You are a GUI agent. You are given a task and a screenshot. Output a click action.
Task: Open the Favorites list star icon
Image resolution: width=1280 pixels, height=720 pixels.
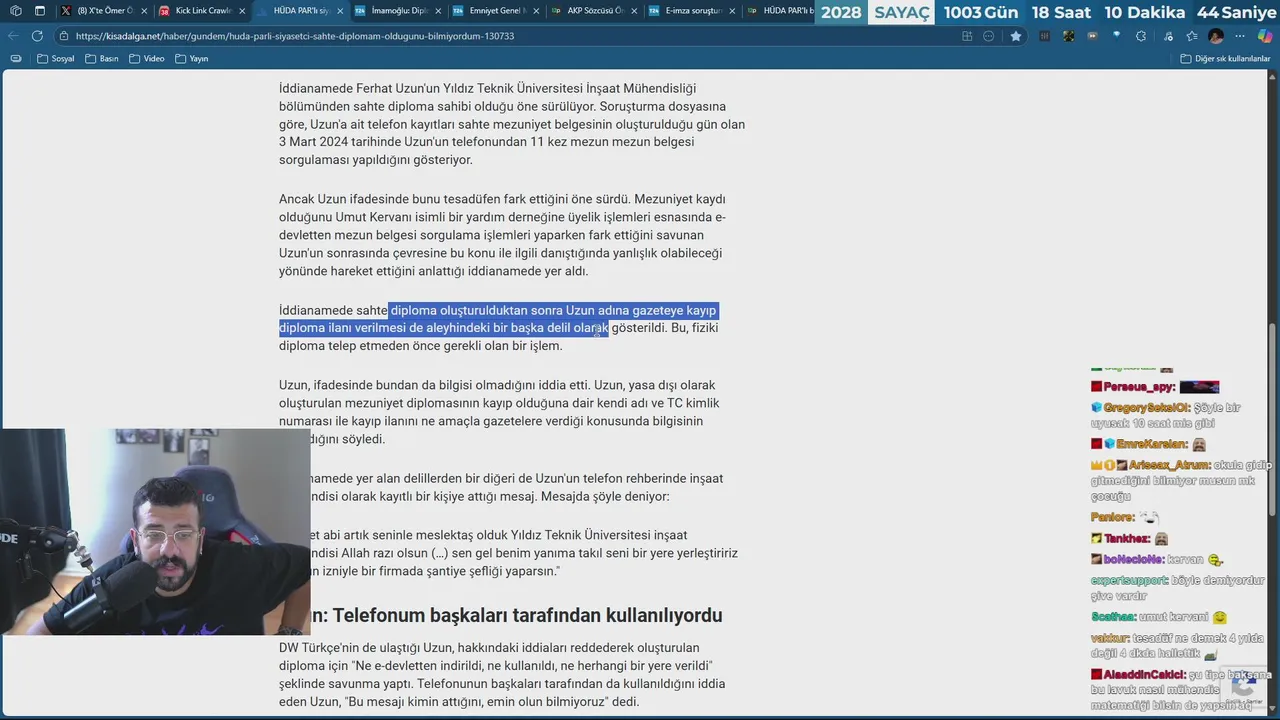tap(1190, 36)
